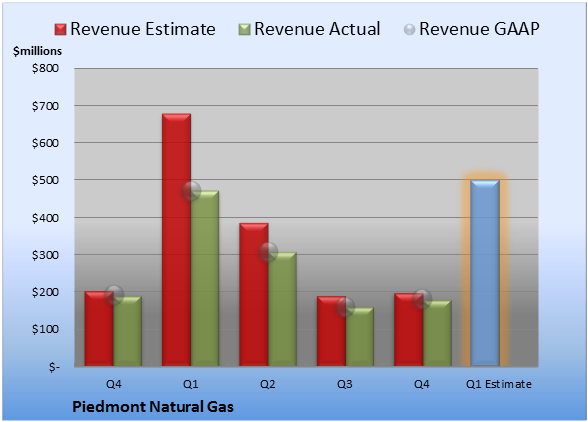Viewport: 588px width, 422px height.
Task: Click the '$100' axis value
Action: point(45,329)
